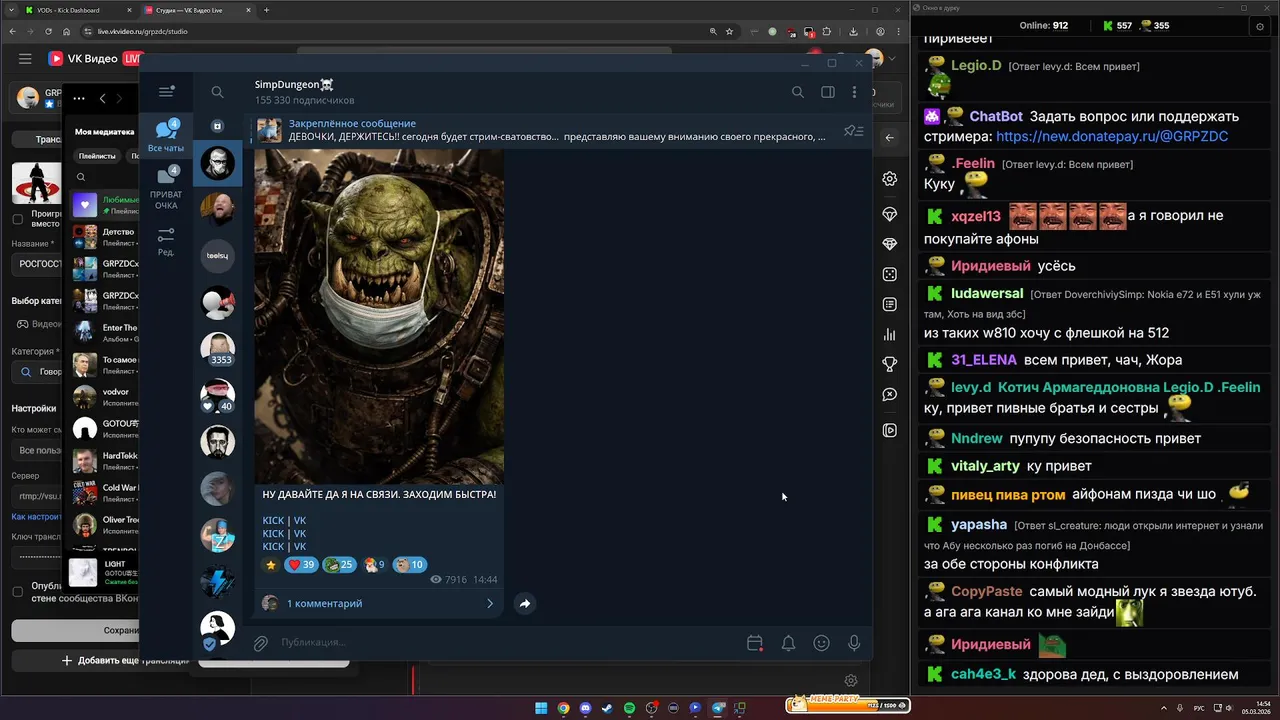1280x720 pixels.
Task: Click the Meme Party progress bar widget
Action: [848, 706]
